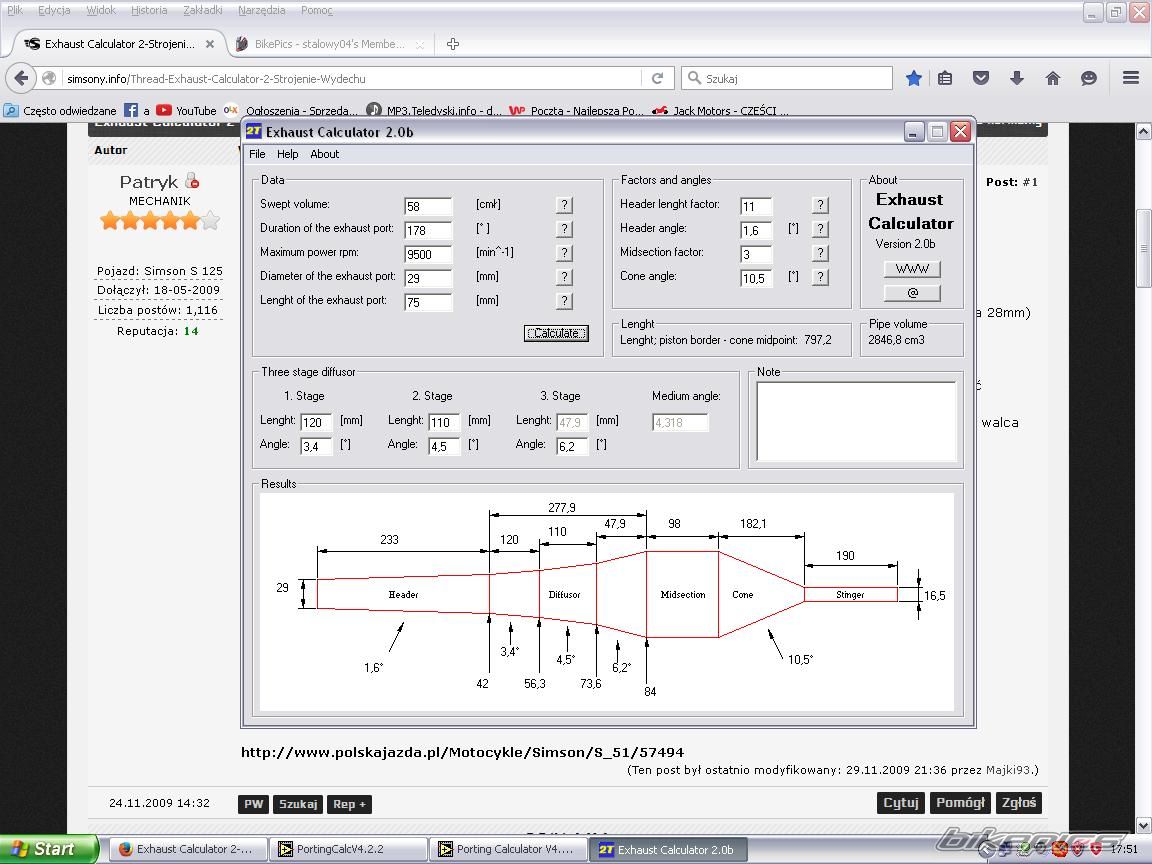Screen dimensions: 1152x864
Task: Click the 2. Stage Angle field
Action: click(444, 446)
